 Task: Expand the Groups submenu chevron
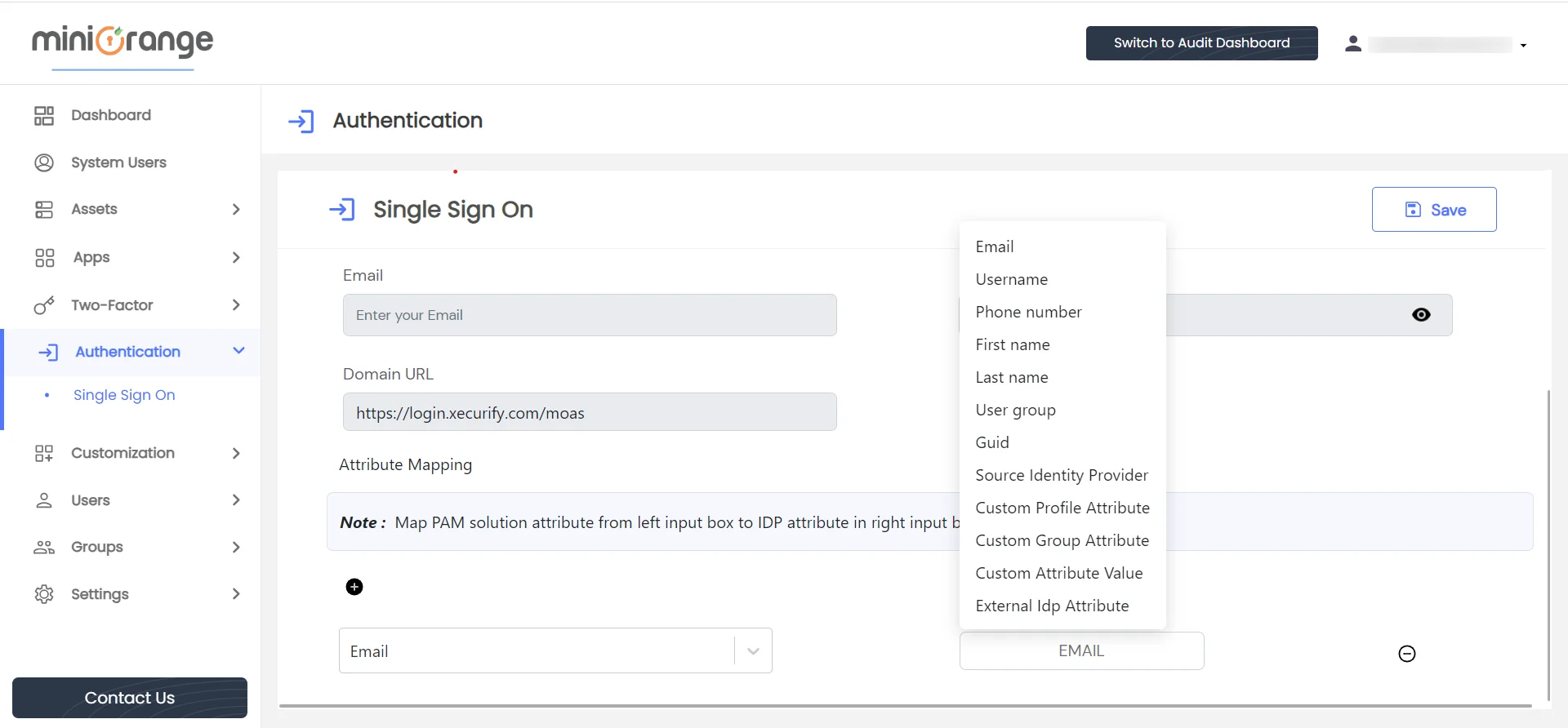[236, 547]
